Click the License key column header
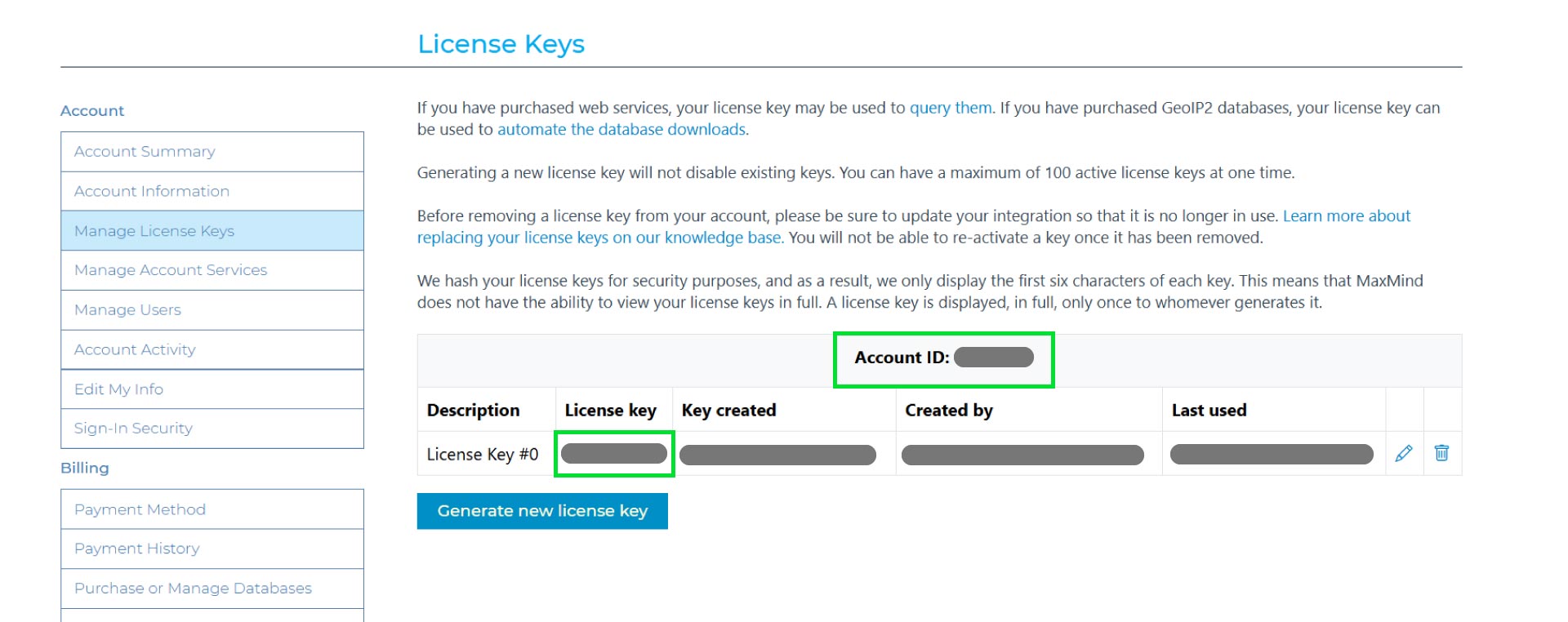This screenshot has height=622, width=1568. click(x=609, y=410)
